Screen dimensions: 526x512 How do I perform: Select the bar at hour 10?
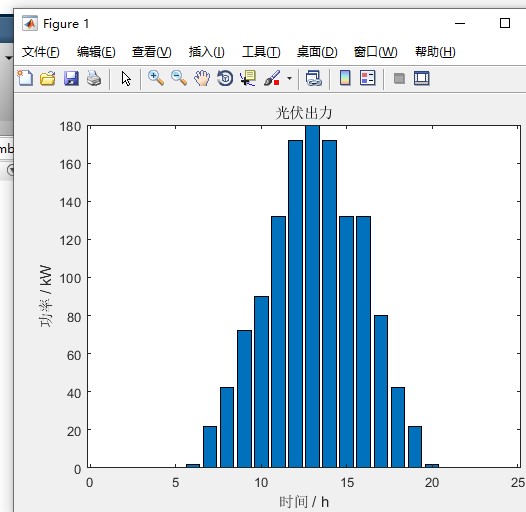point(261,382)
